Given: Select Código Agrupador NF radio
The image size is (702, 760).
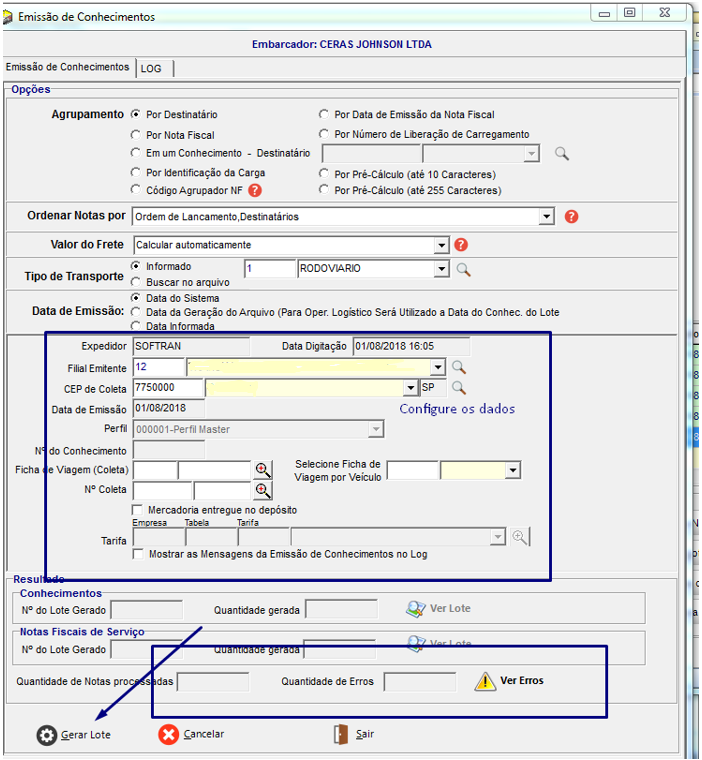Looking at the screenshot, I should [136, 190].
